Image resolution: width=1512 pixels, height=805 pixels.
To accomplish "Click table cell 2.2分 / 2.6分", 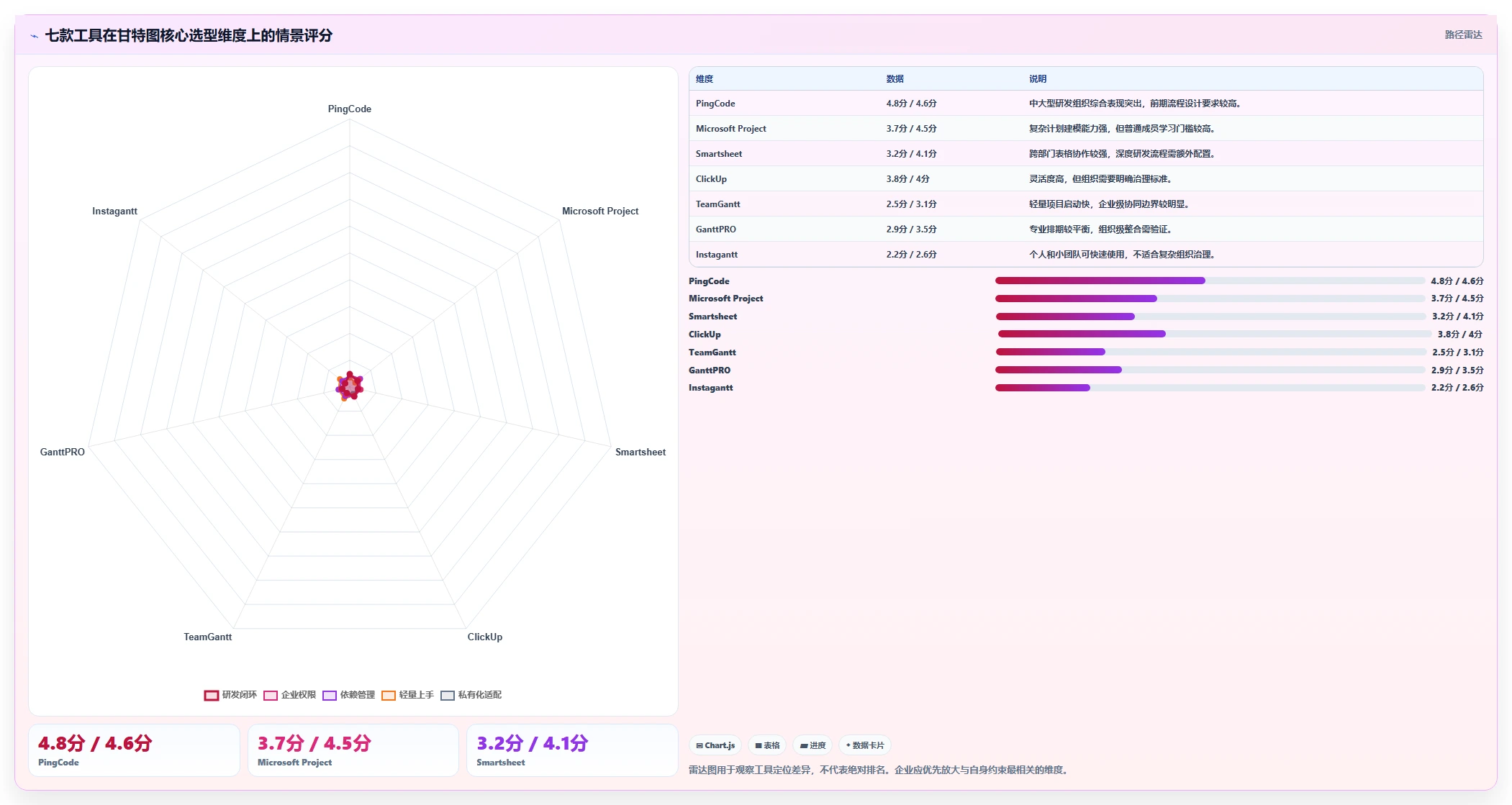I will pyautogui.click(x=911, y=255).
